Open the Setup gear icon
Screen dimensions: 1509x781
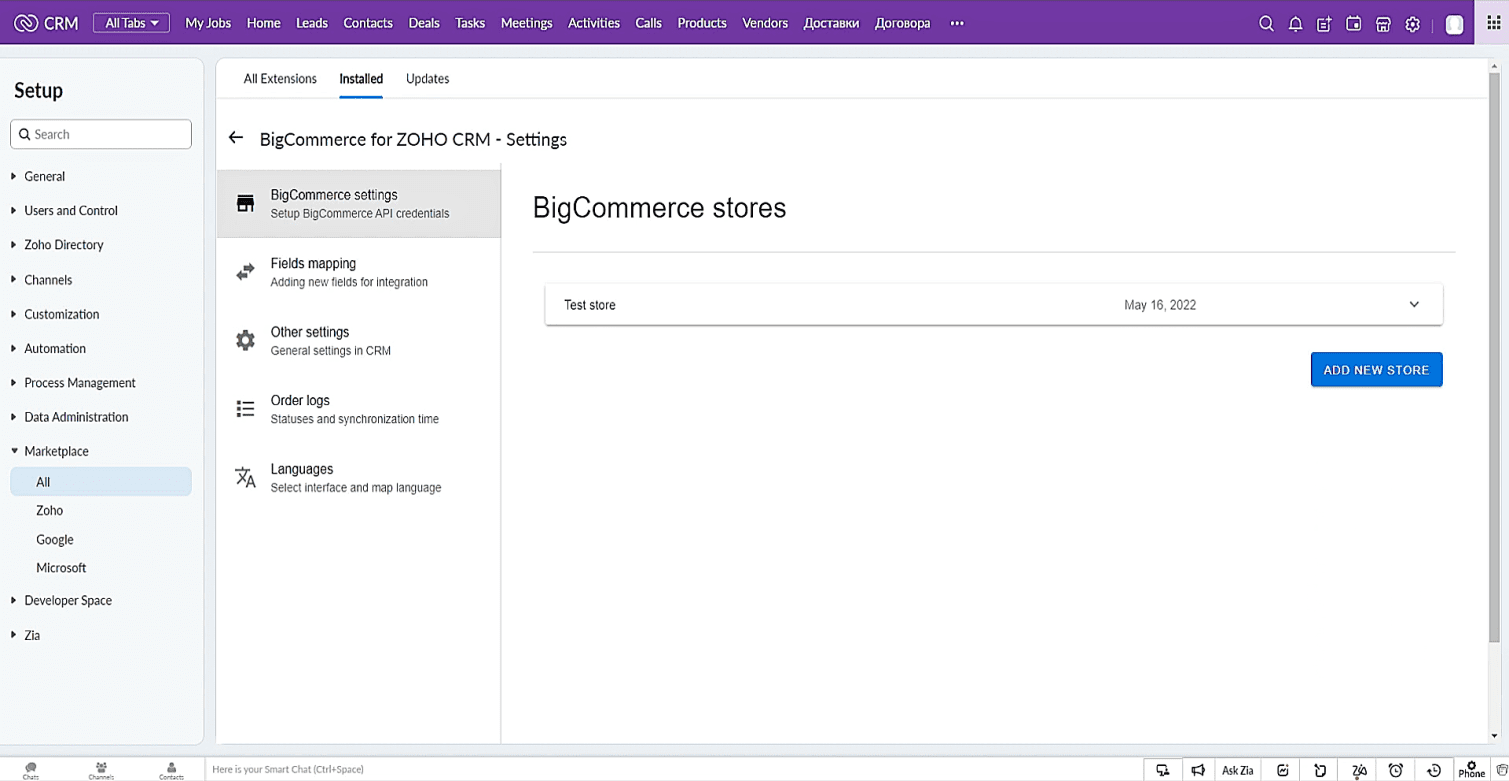coord(1412,22)
